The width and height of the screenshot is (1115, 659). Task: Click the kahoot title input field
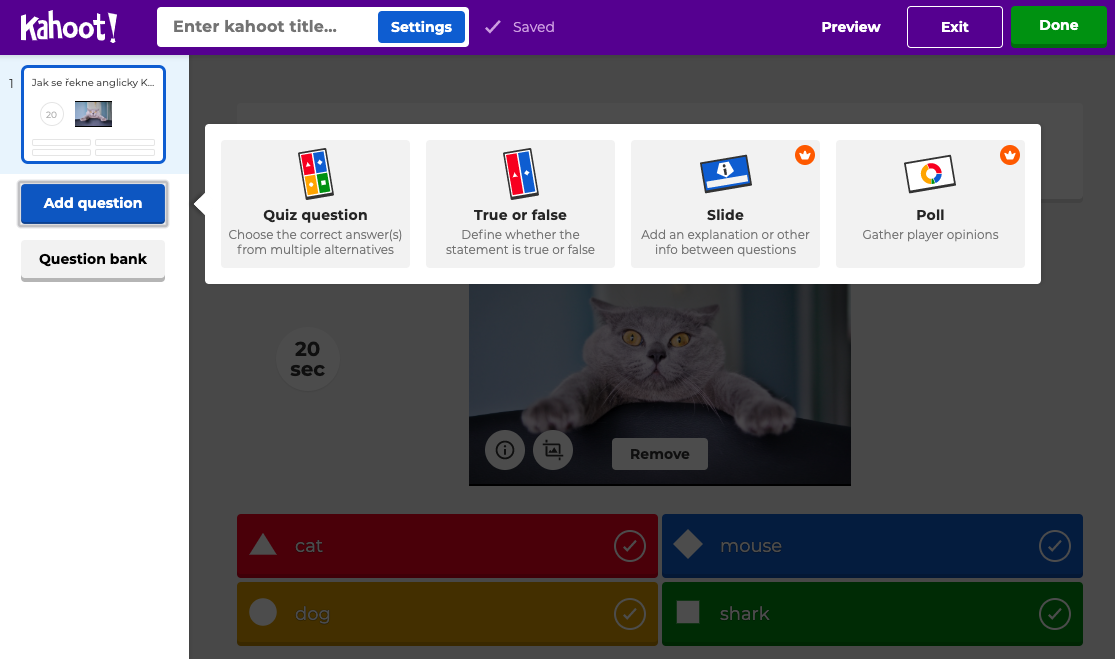click(269, 27)
